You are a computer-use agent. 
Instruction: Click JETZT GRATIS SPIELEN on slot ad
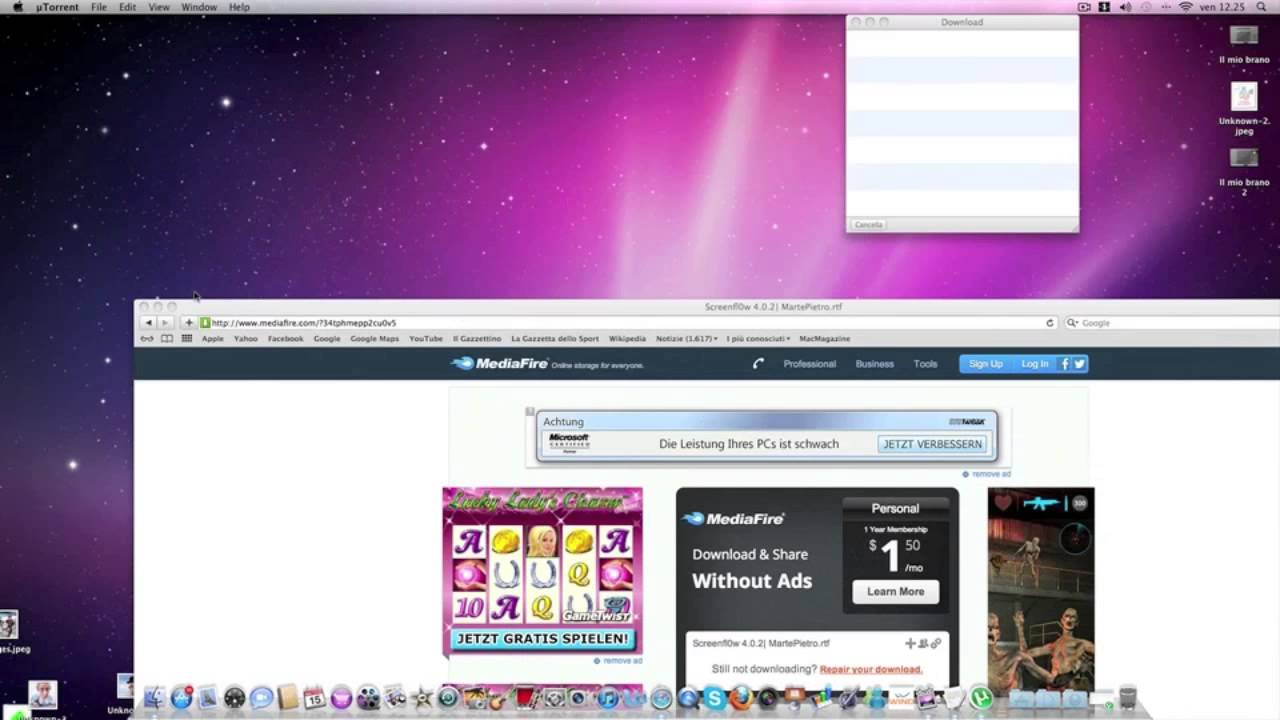coord(542,638)
